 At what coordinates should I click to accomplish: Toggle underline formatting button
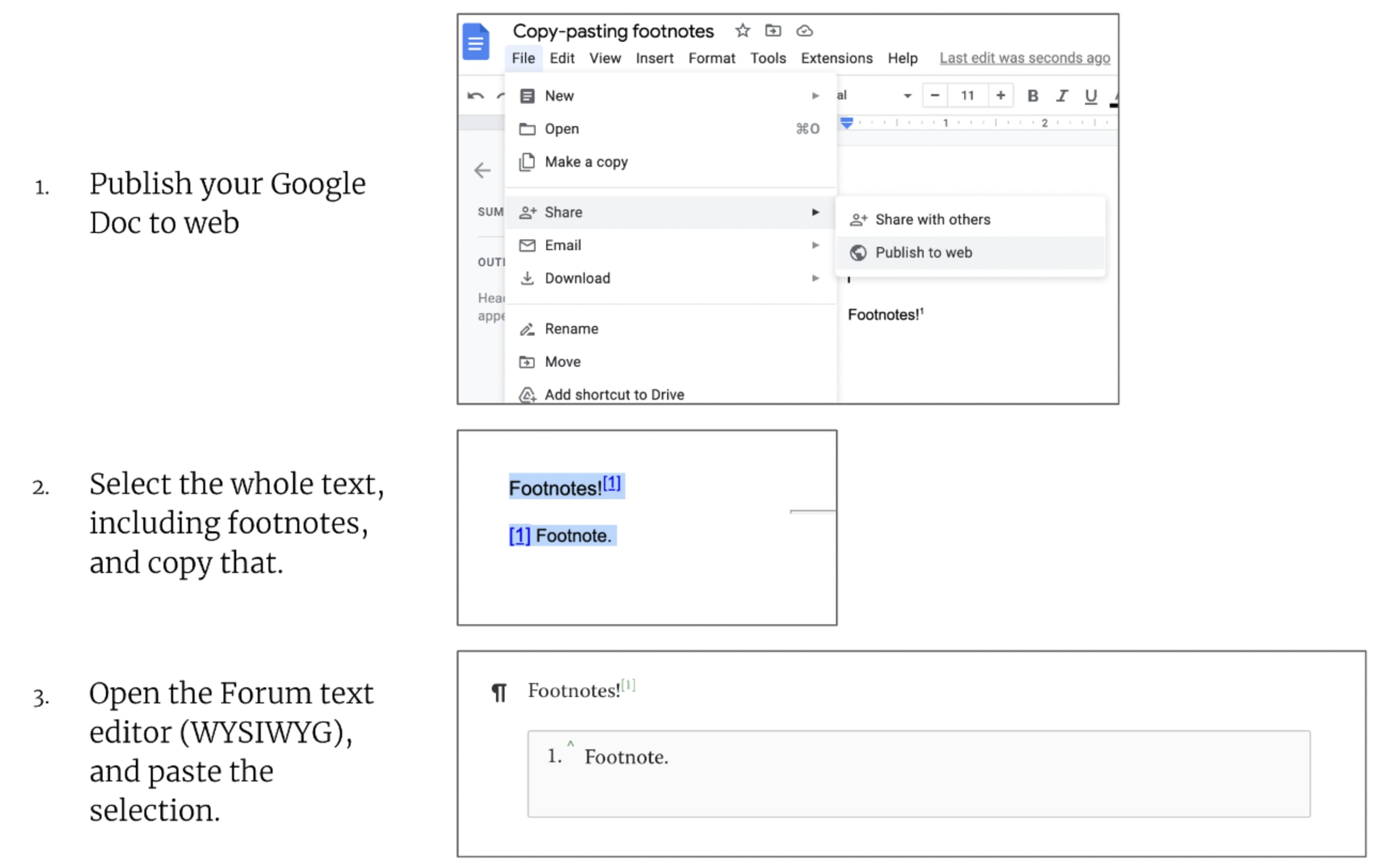[1091, 96]
